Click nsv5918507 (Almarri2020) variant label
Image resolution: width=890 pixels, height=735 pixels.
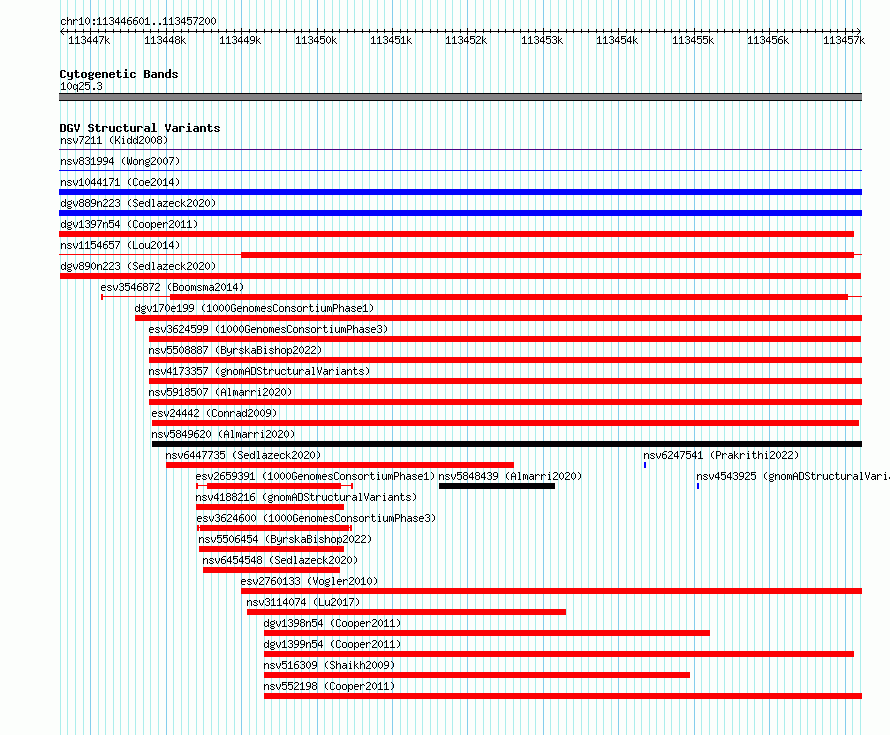220,392
